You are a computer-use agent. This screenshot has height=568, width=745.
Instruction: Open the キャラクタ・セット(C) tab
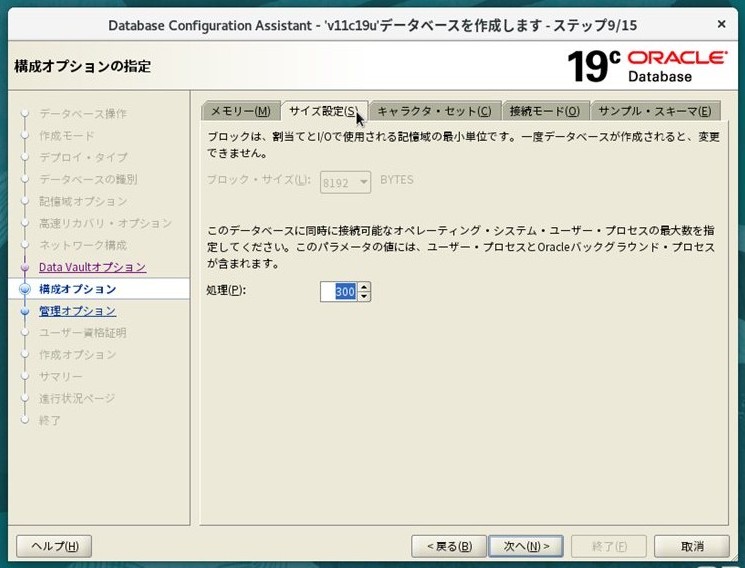(434, 111)
